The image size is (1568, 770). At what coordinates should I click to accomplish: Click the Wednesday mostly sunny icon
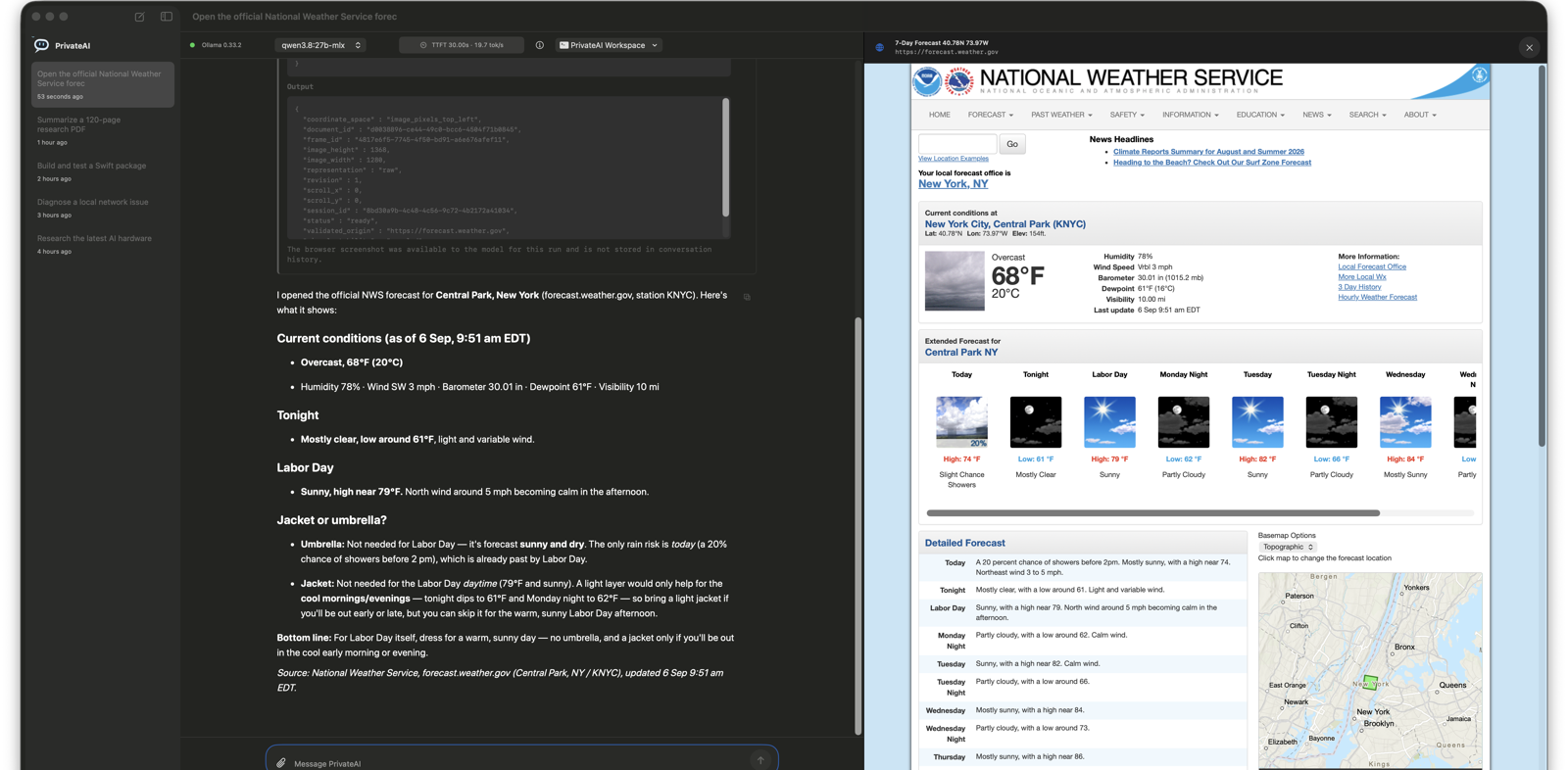(1405, 422)
